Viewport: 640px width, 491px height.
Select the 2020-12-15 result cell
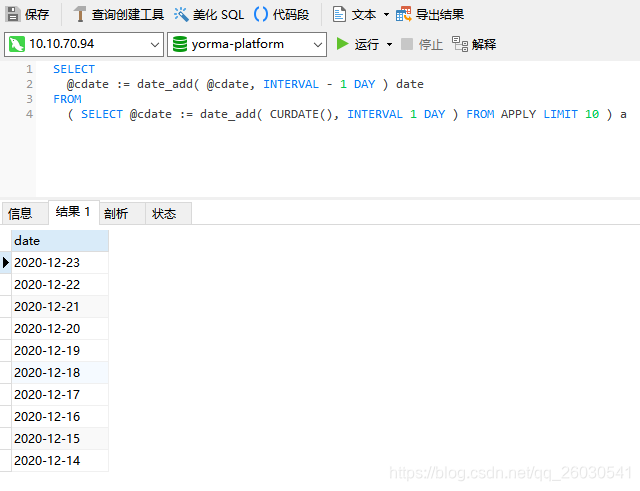[x=60, y=439]
